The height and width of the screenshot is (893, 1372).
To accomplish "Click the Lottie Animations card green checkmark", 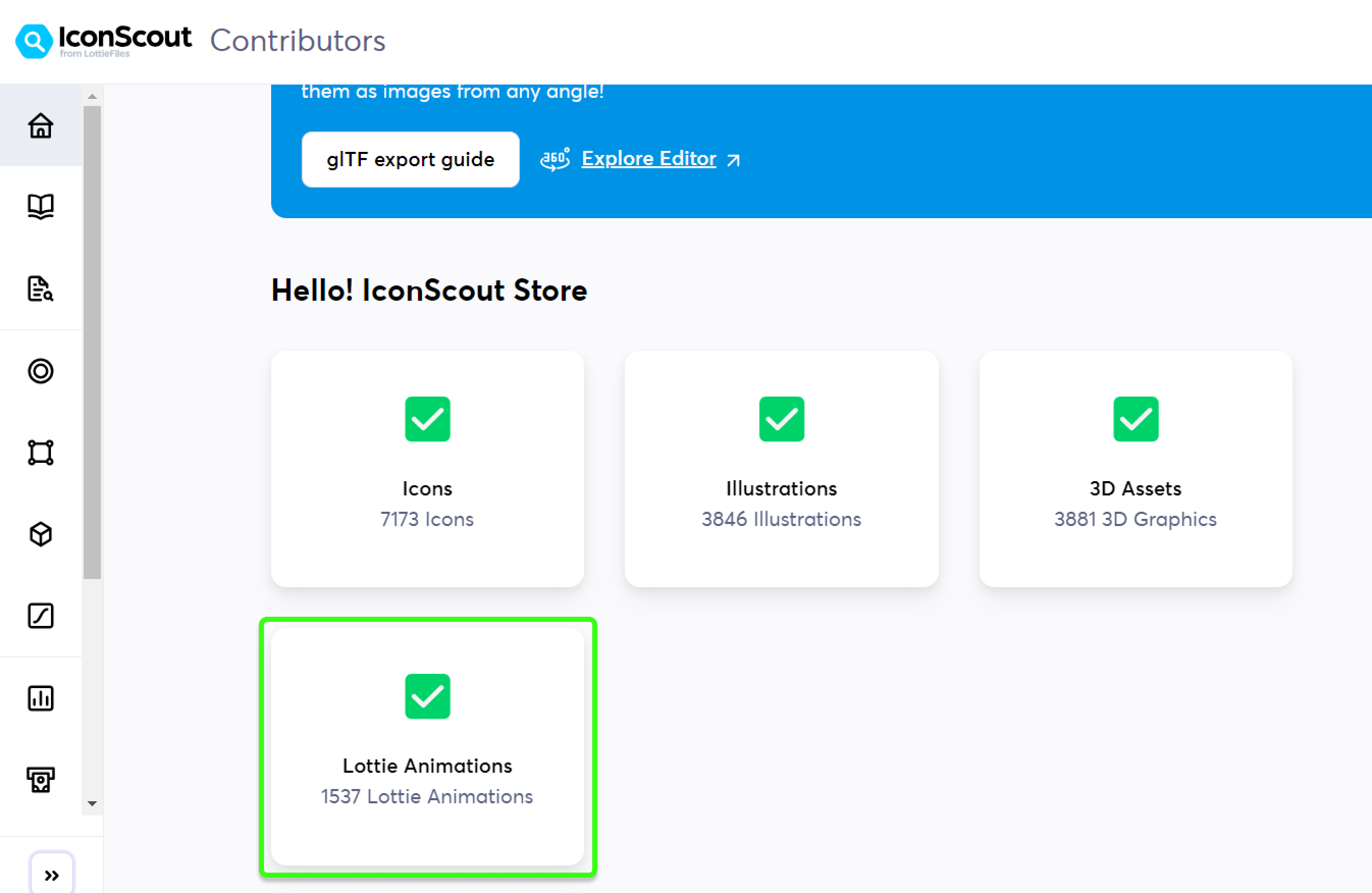I will tap(427, 696).
